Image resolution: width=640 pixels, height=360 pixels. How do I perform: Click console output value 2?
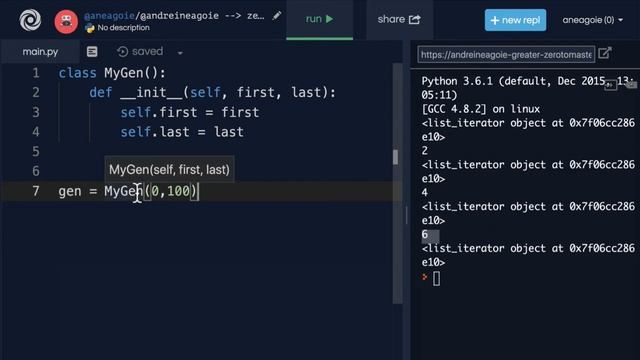click(425, 151)
